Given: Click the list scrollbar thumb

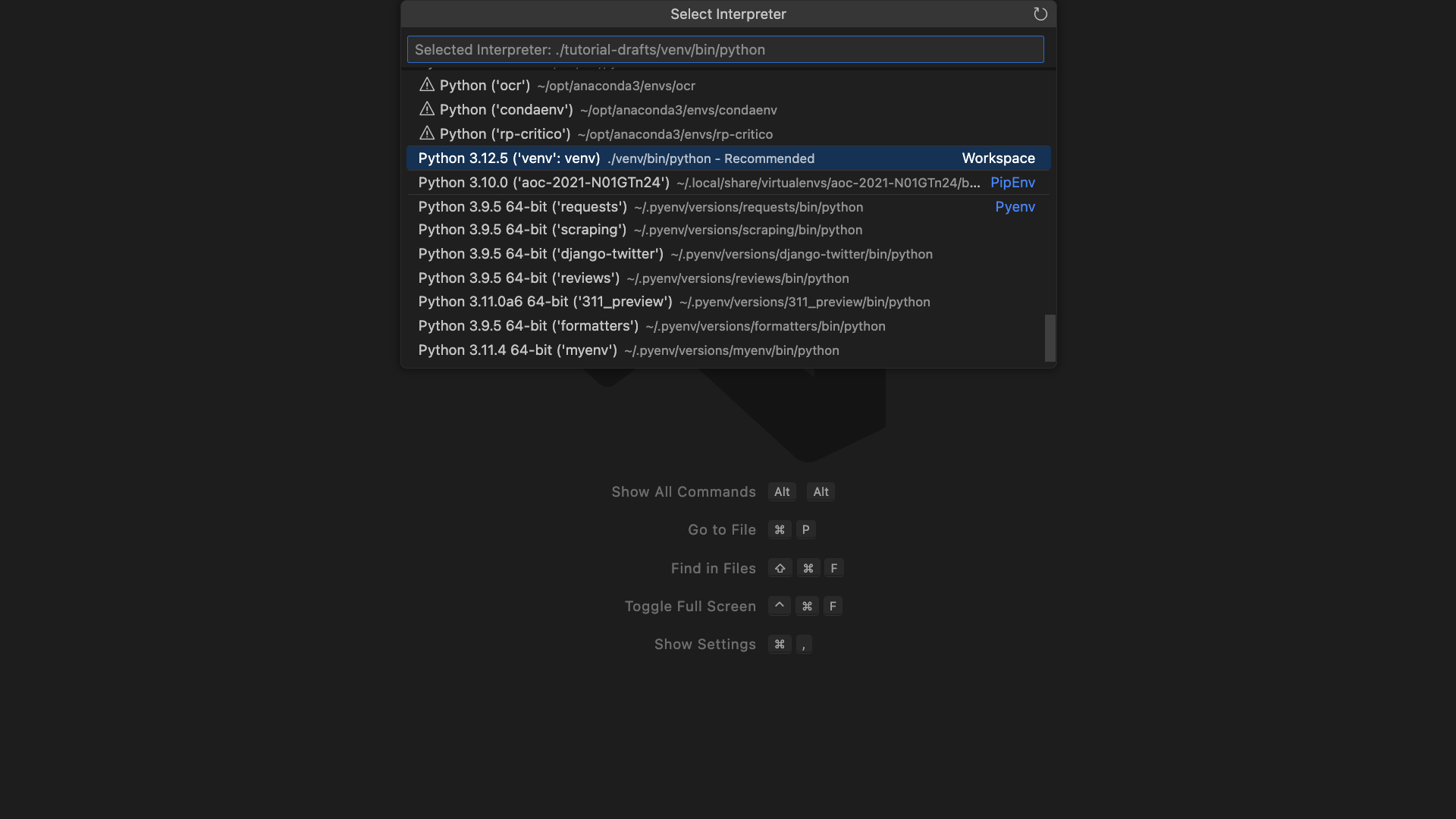Looking at the screenshot, I should click(x=1050, y=339).
